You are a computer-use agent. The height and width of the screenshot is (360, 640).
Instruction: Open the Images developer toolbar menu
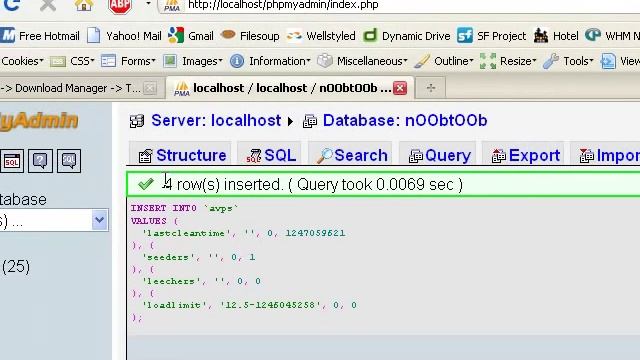click(202, 61)
